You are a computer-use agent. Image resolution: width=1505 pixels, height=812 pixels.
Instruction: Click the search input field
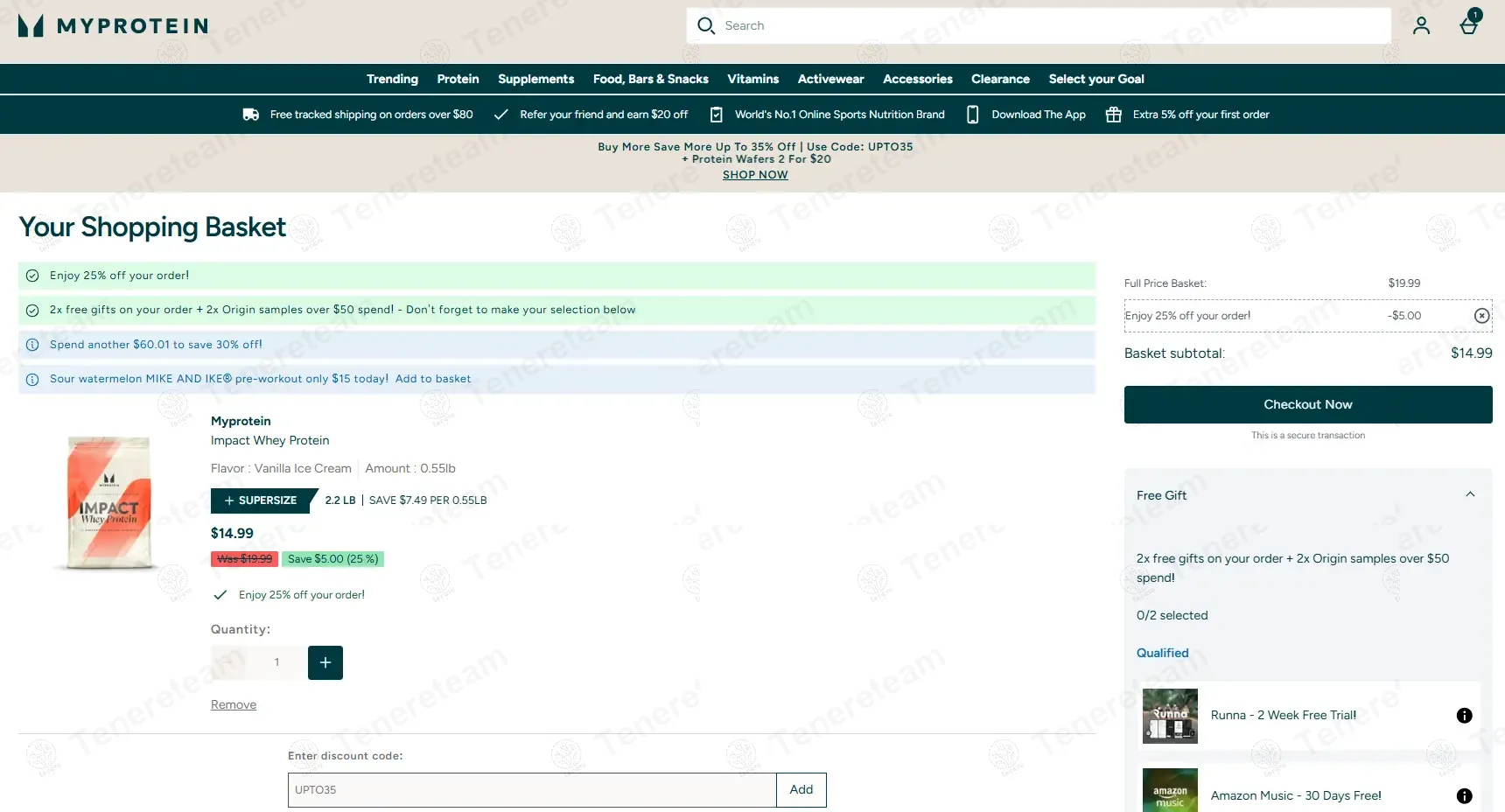pyautogui.click(x=1039, y=26)
